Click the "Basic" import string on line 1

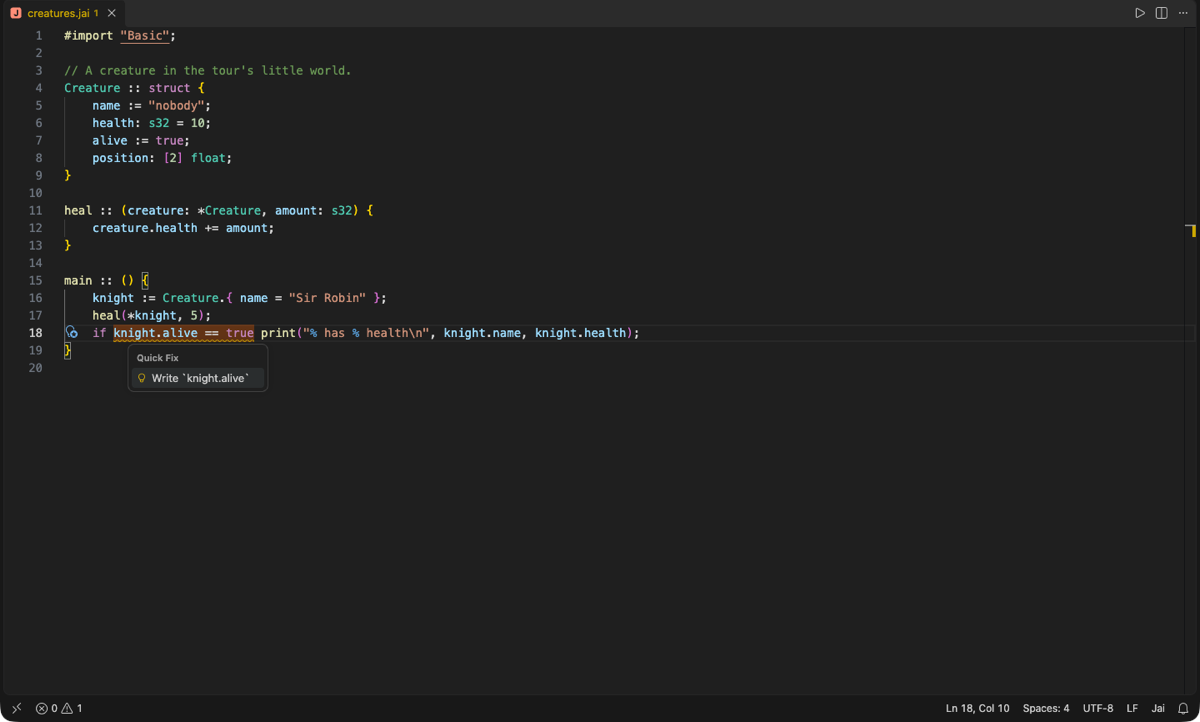(x=145, y=36)
